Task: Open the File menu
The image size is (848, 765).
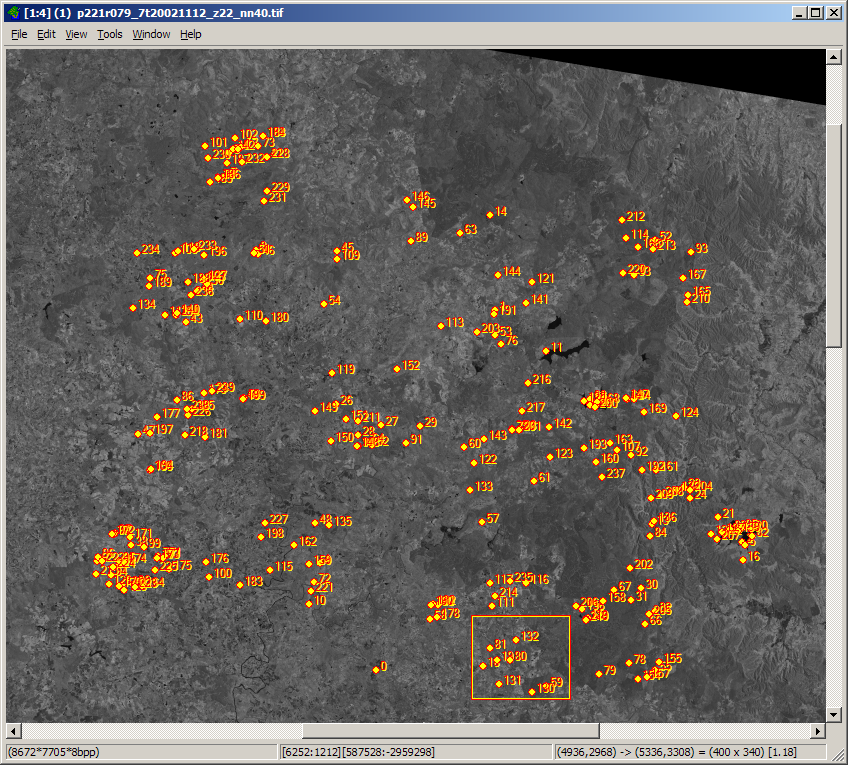Action: pyautogui.click(x=19, y=34)
